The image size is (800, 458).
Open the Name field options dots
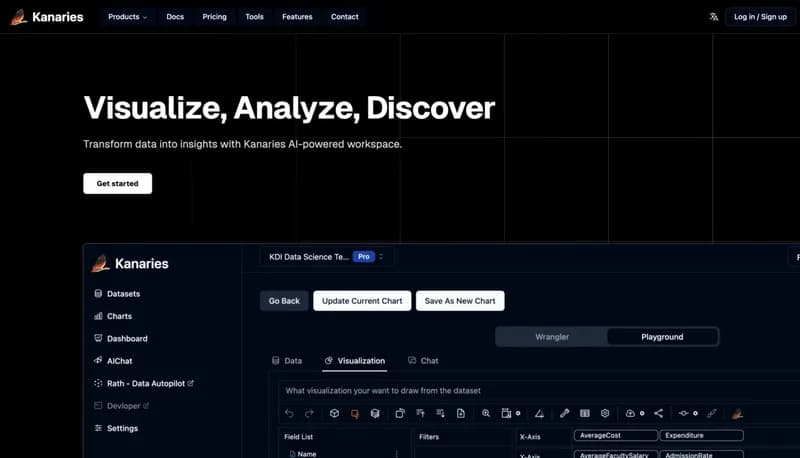pyautogui.click(x=396, y=453)
